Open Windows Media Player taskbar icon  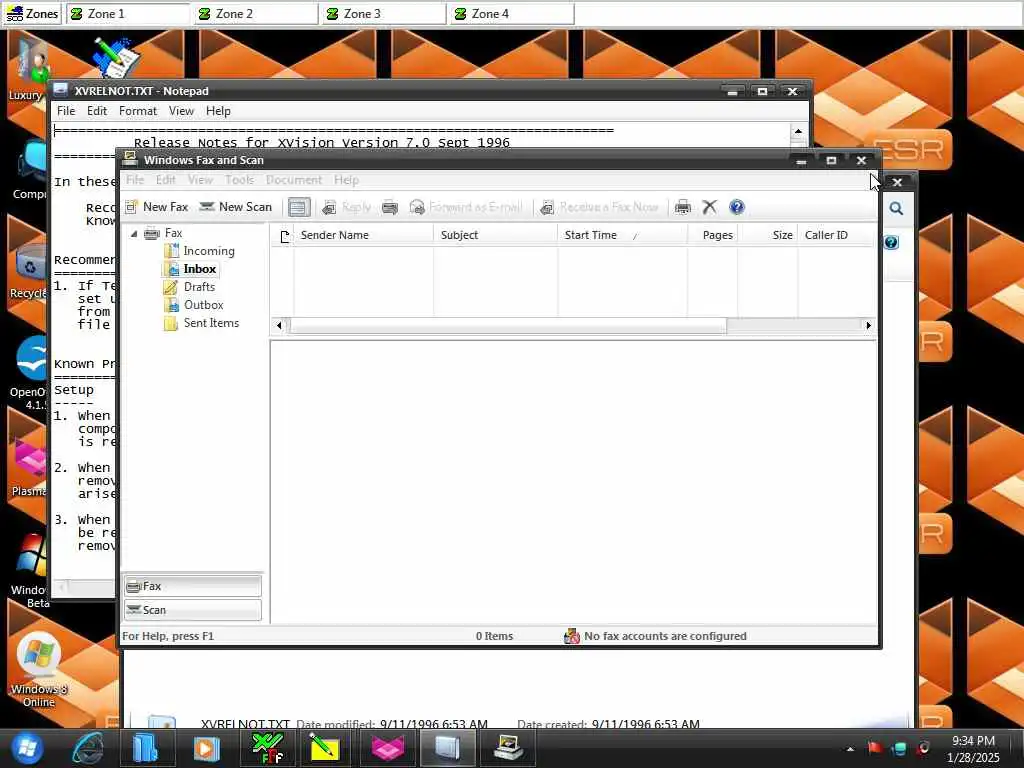207,748
